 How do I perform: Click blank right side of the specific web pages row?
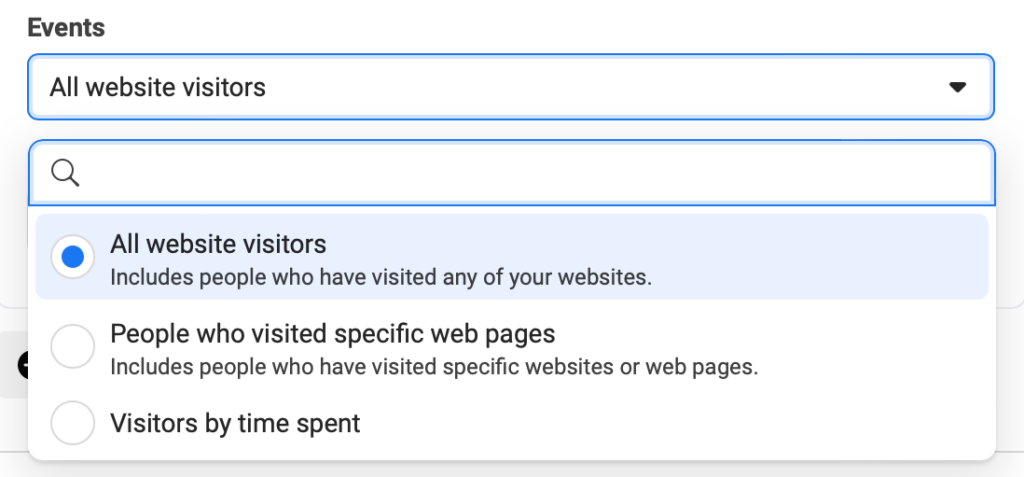pyautogui.click(x=880, y=347)
